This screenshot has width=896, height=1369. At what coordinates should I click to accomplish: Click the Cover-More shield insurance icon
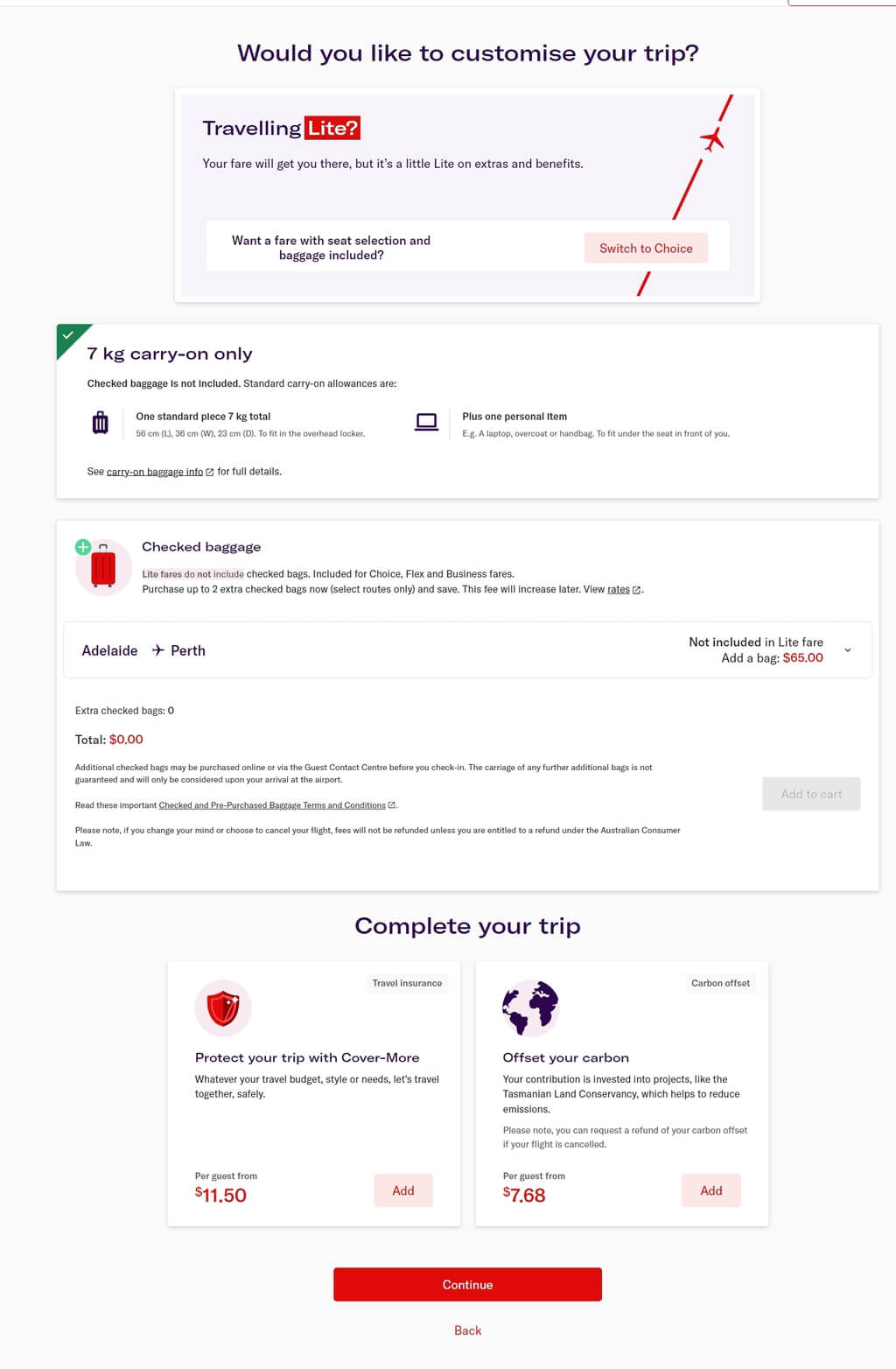223,1007
